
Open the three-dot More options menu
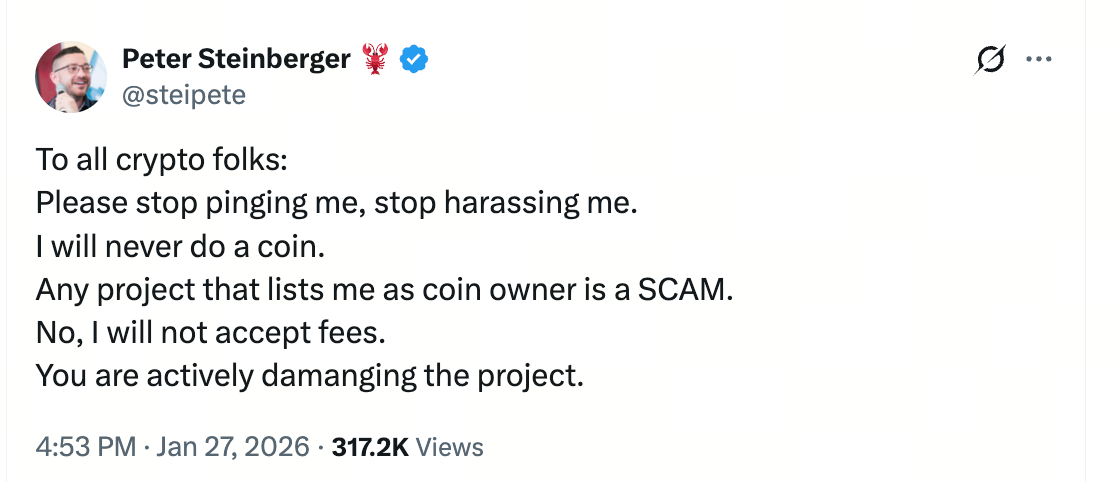tap(1039, 60)
